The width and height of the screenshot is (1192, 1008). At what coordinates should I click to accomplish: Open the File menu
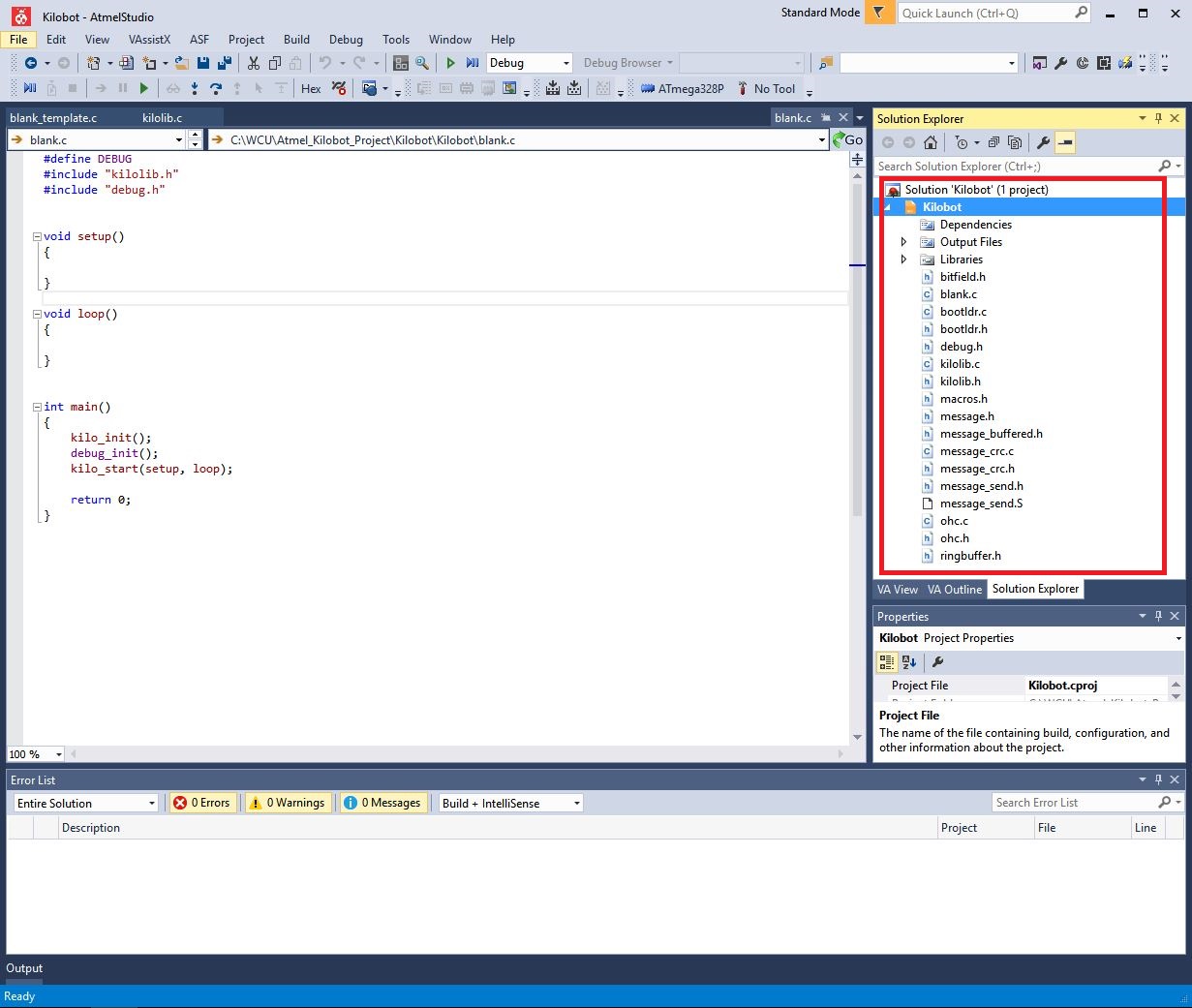18,40
